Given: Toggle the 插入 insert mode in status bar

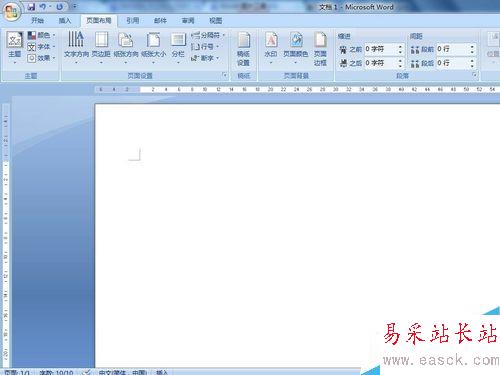Looking at the screenshot, I should [x=162, y=372].
